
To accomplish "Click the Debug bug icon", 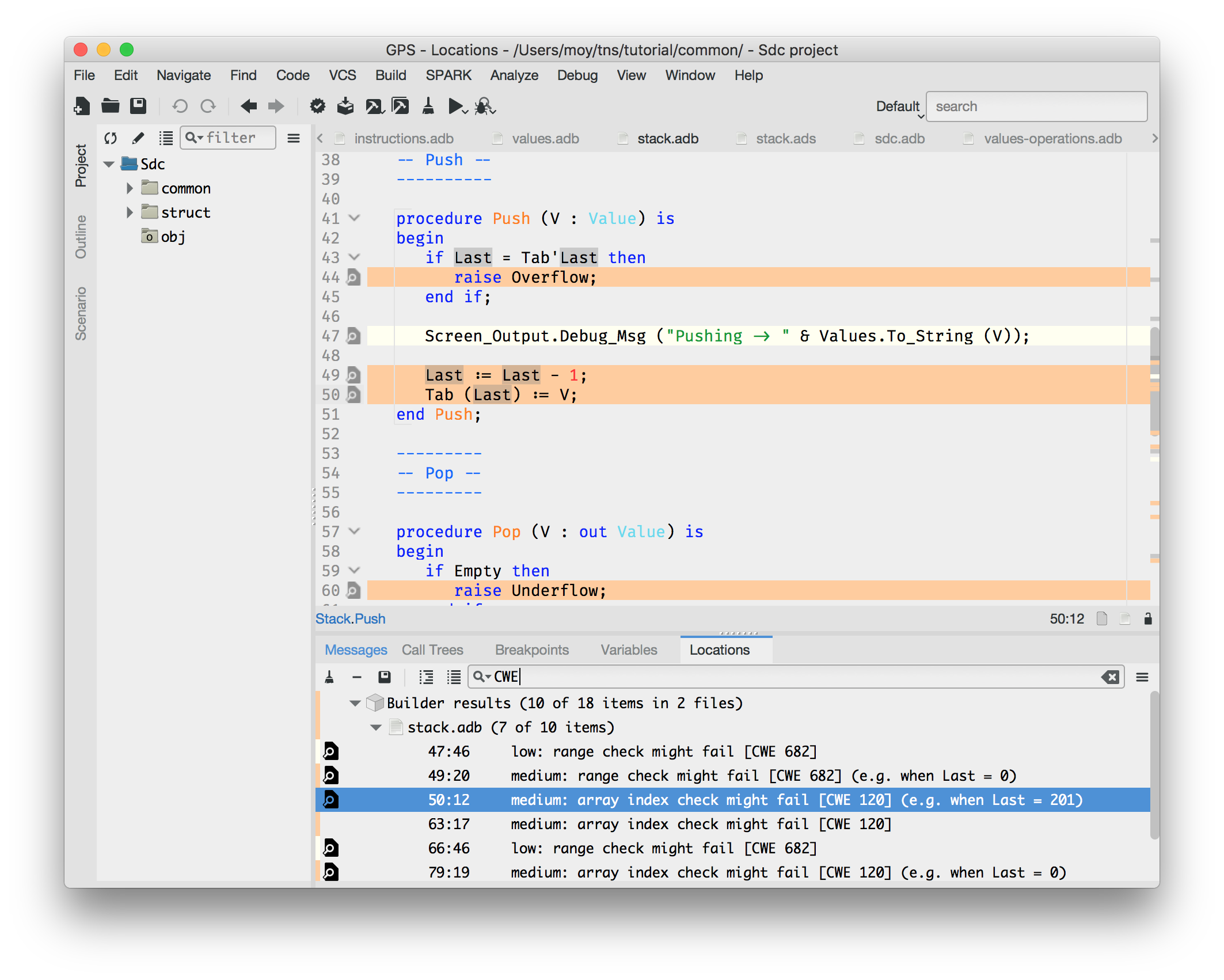I will pos(485,107).
